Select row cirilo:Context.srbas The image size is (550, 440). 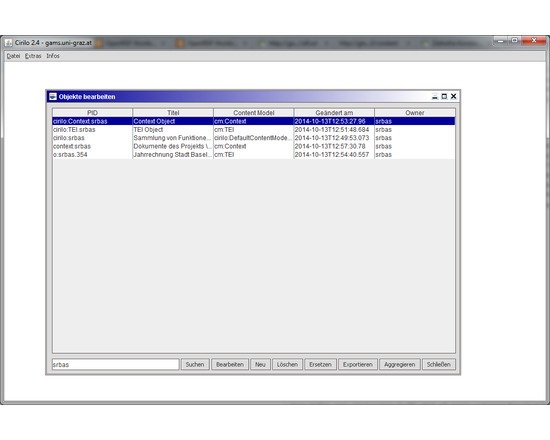point(254,121)
